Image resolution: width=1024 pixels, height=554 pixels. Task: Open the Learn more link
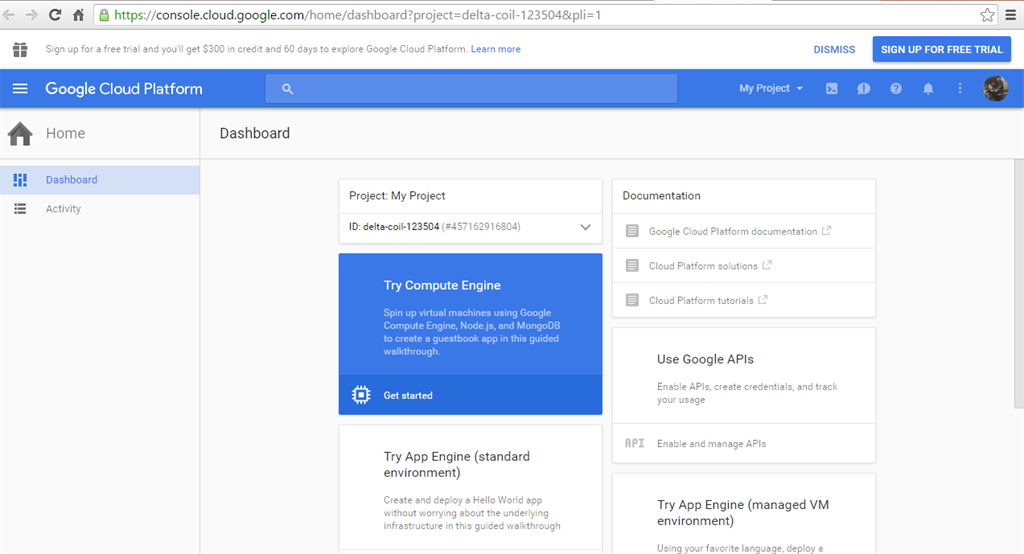496,49
